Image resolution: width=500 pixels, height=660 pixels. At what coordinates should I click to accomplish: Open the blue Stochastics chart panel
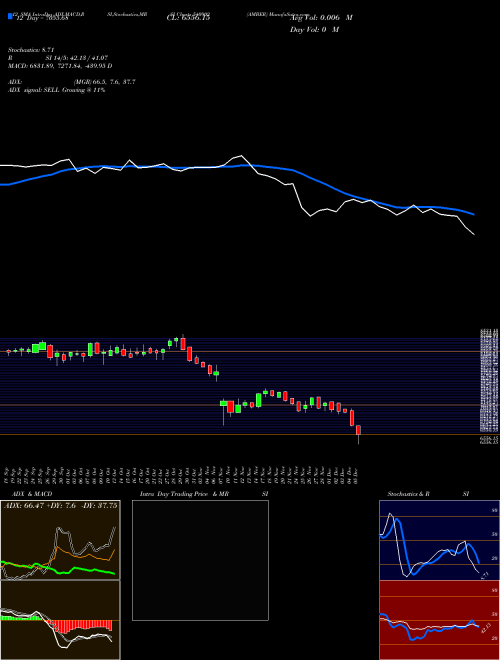(439, 540)
